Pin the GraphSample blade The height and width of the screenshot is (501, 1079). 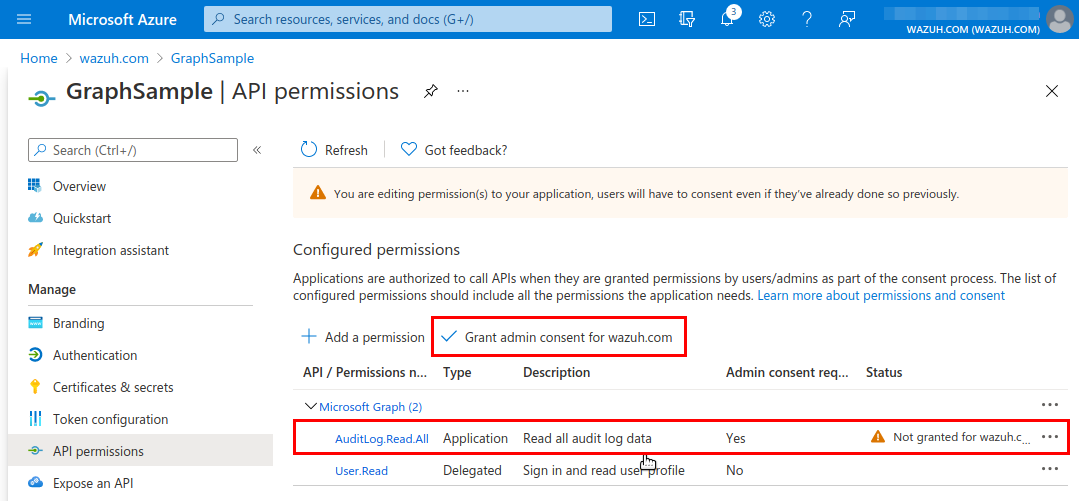[431, 91]
